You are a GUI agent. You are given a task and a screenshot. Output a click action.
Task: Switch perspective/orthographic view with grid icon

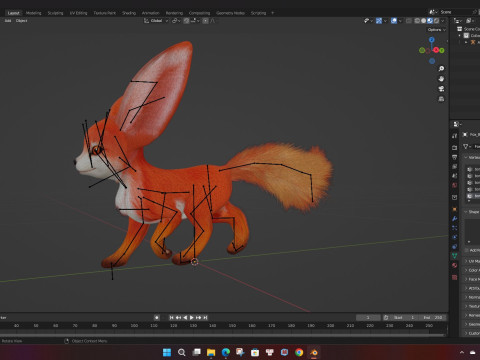click(441, 99)
